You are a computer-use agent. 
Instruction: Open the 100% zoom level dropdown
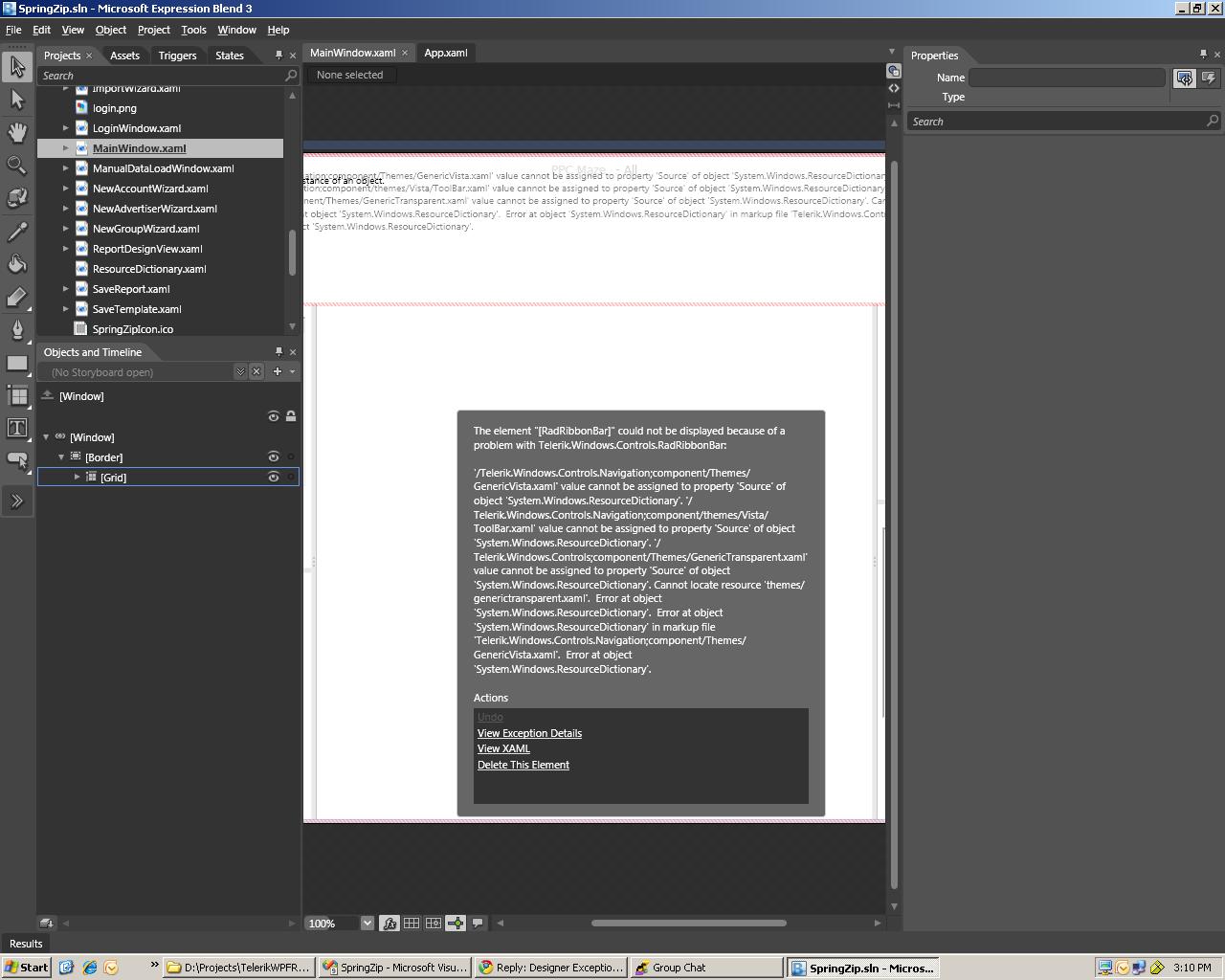click(367, 923)
